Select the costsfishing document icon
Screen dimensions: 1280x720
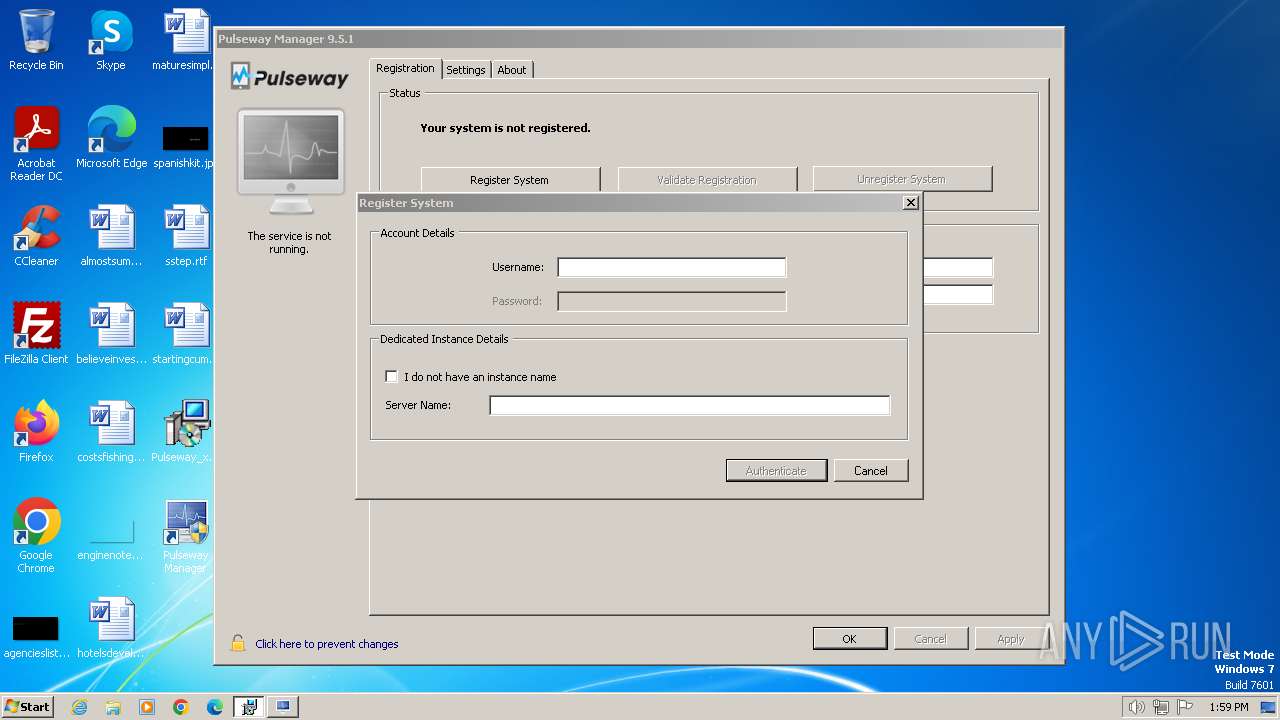(111, 432)
